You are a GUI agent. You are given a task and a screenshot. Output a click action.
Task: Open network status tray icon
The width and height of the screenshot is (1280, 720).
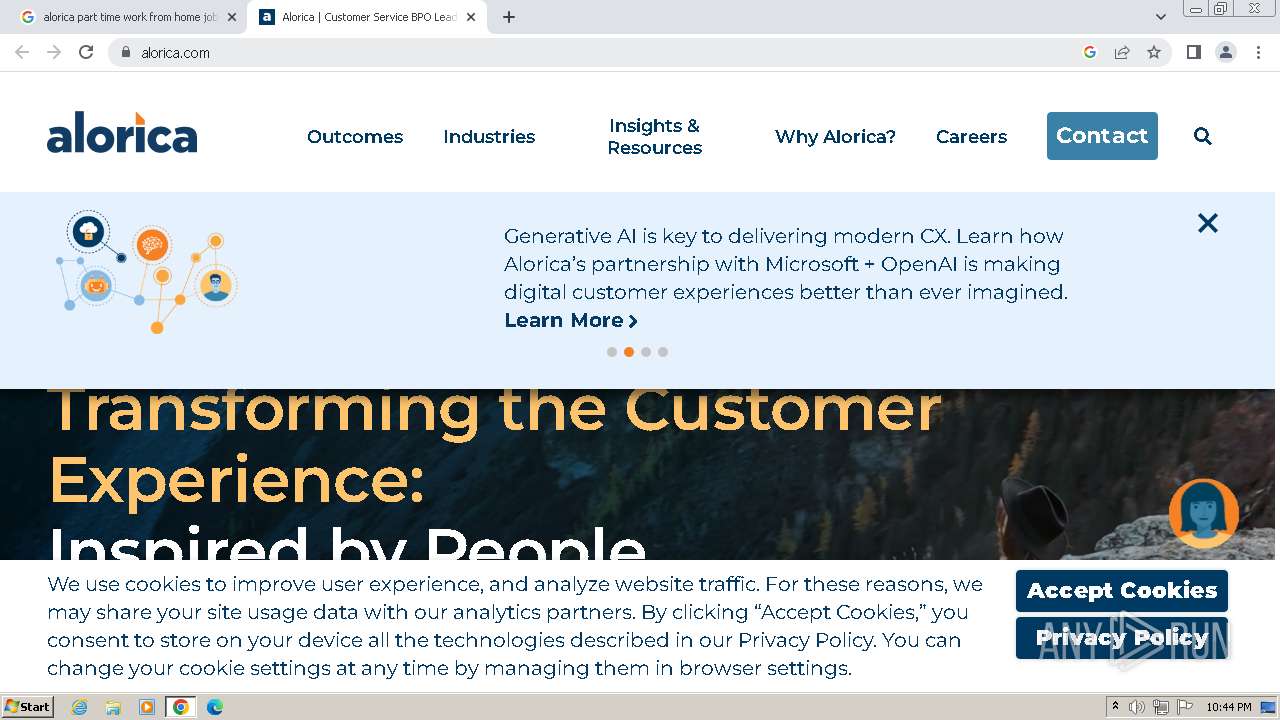1161,707
